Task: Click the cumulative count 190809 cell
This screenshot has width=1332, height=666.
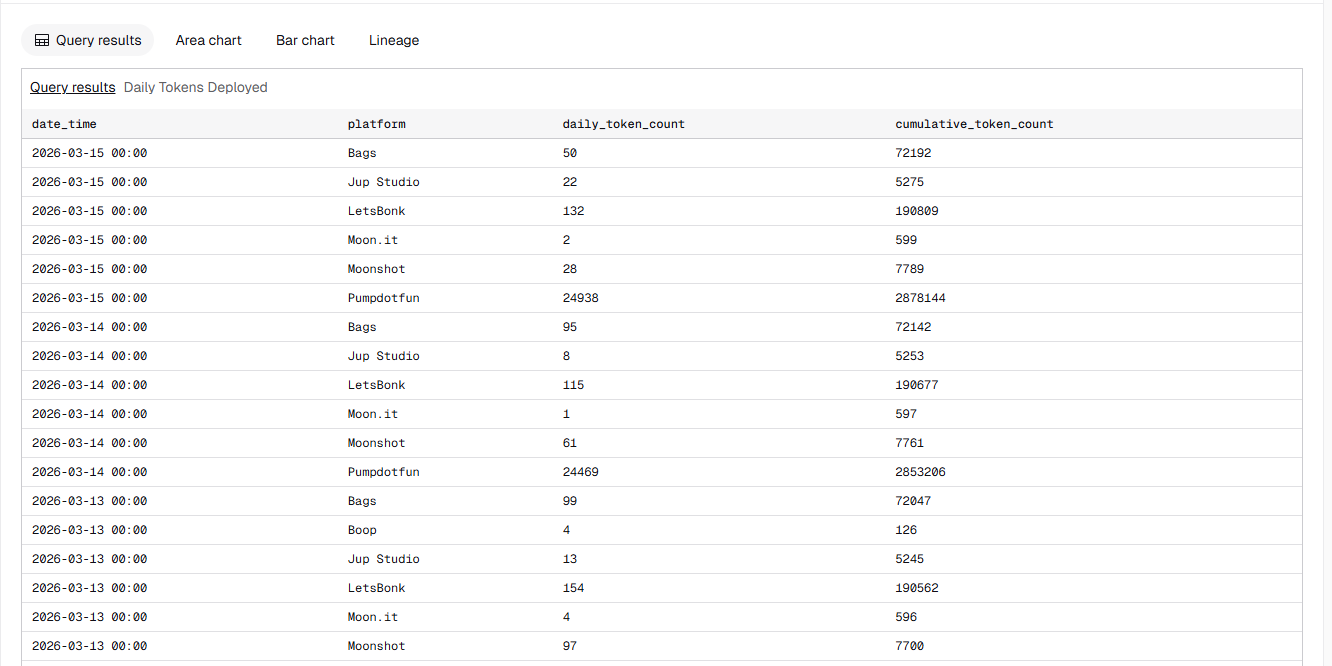Action: pyautogui.click(x=917, y=211)
